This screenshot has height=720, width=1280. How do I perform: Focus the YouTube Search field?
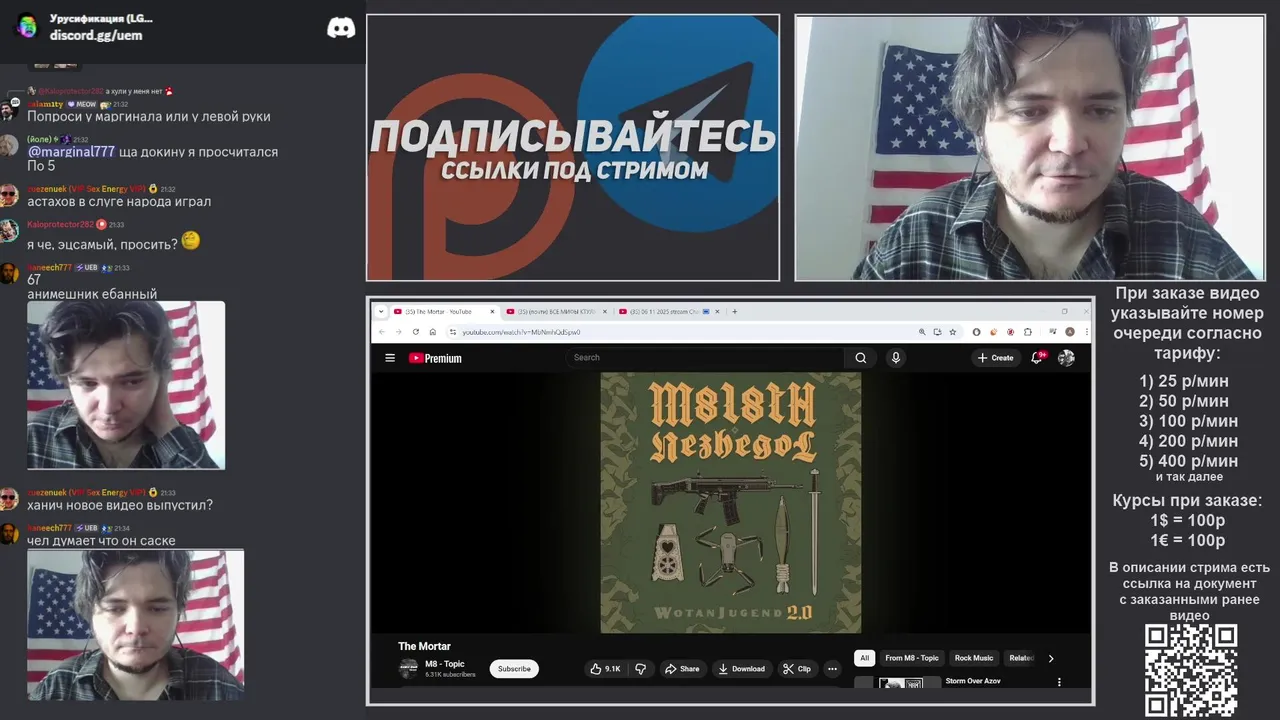click(x=705, y=358)
